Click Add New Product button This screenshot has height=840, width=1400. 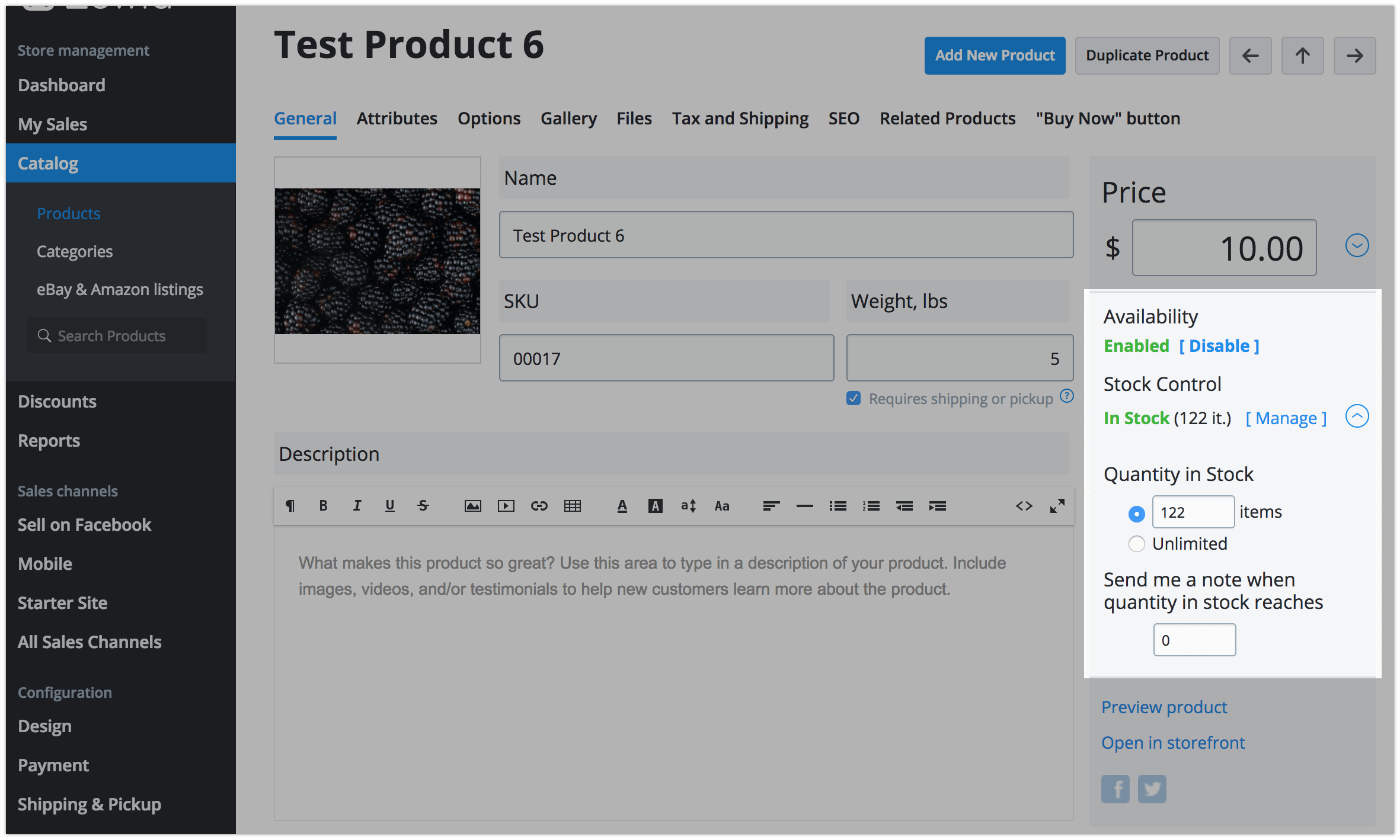pos(995,56)
